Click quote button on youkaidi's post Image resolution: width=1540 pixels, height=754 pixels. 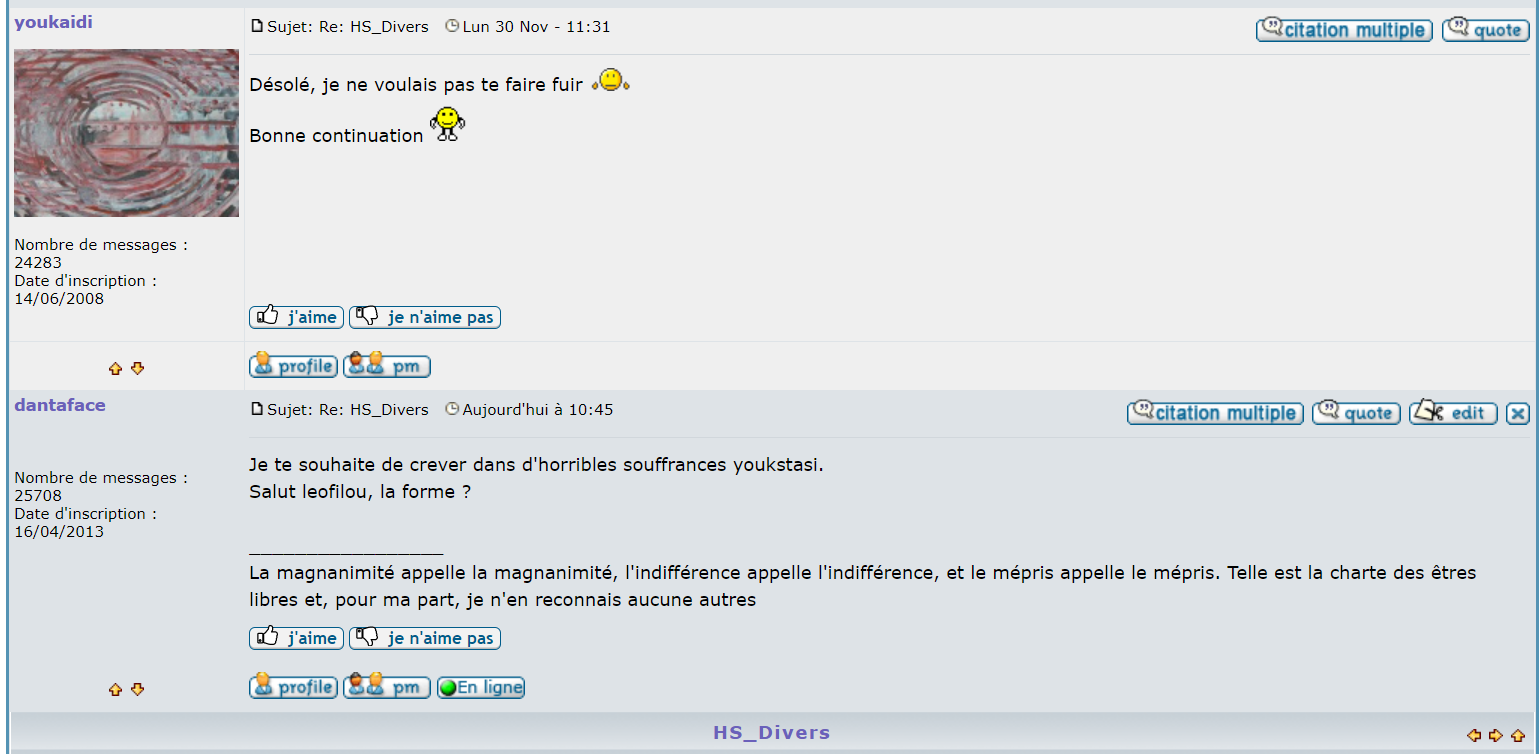(1485, 30)
